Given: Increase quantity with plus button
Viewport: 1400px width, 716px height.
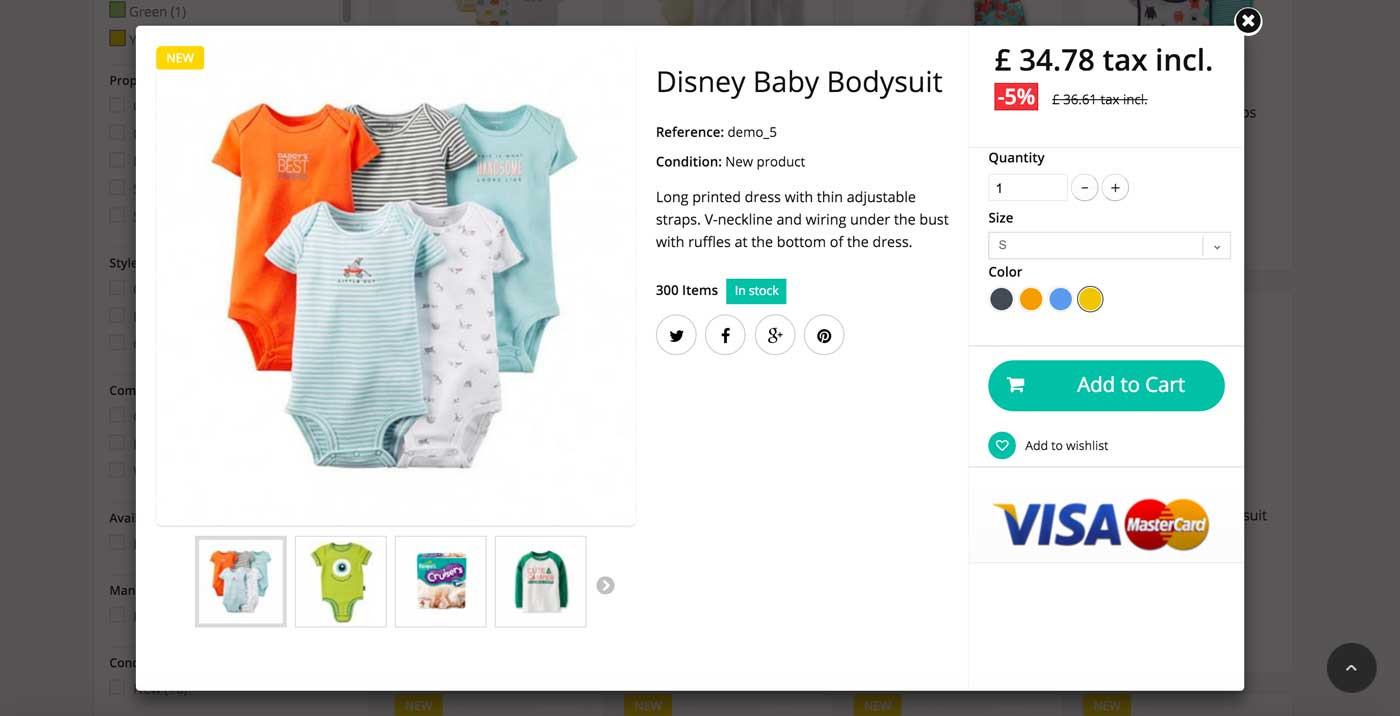Looking at the screenshot, I should [1115, 188].
